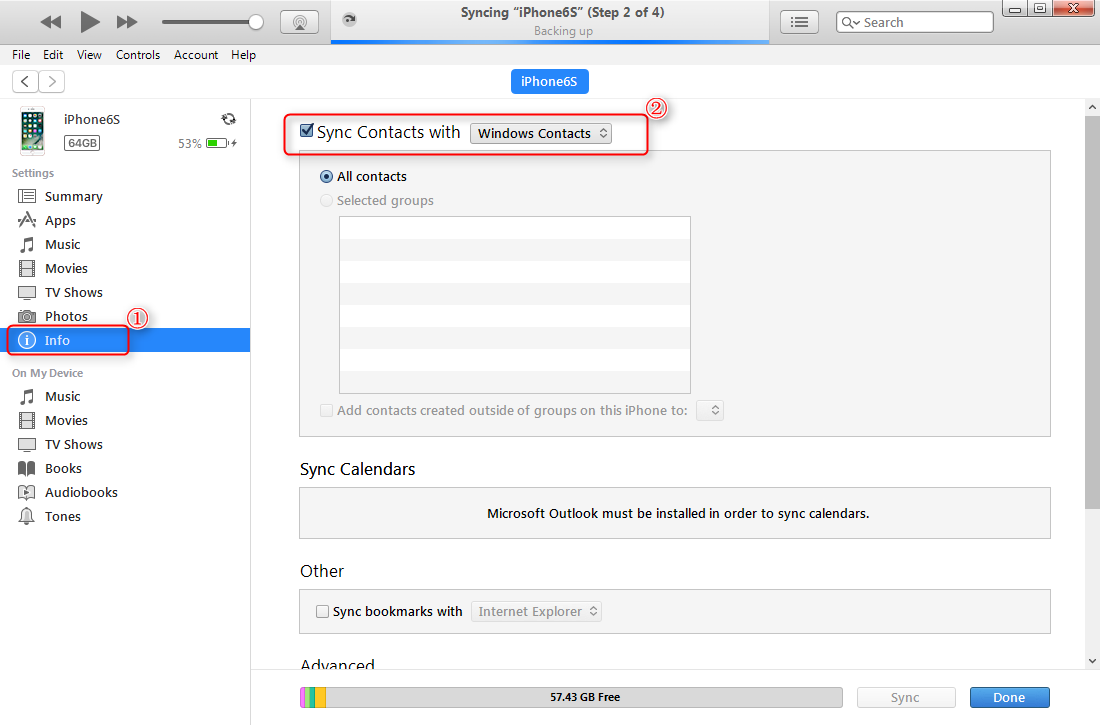Screen dimensions: 1100x725
Task: Click the music note icon for Music under Settings
Action: pyautogui.click(x=27, y=244)
